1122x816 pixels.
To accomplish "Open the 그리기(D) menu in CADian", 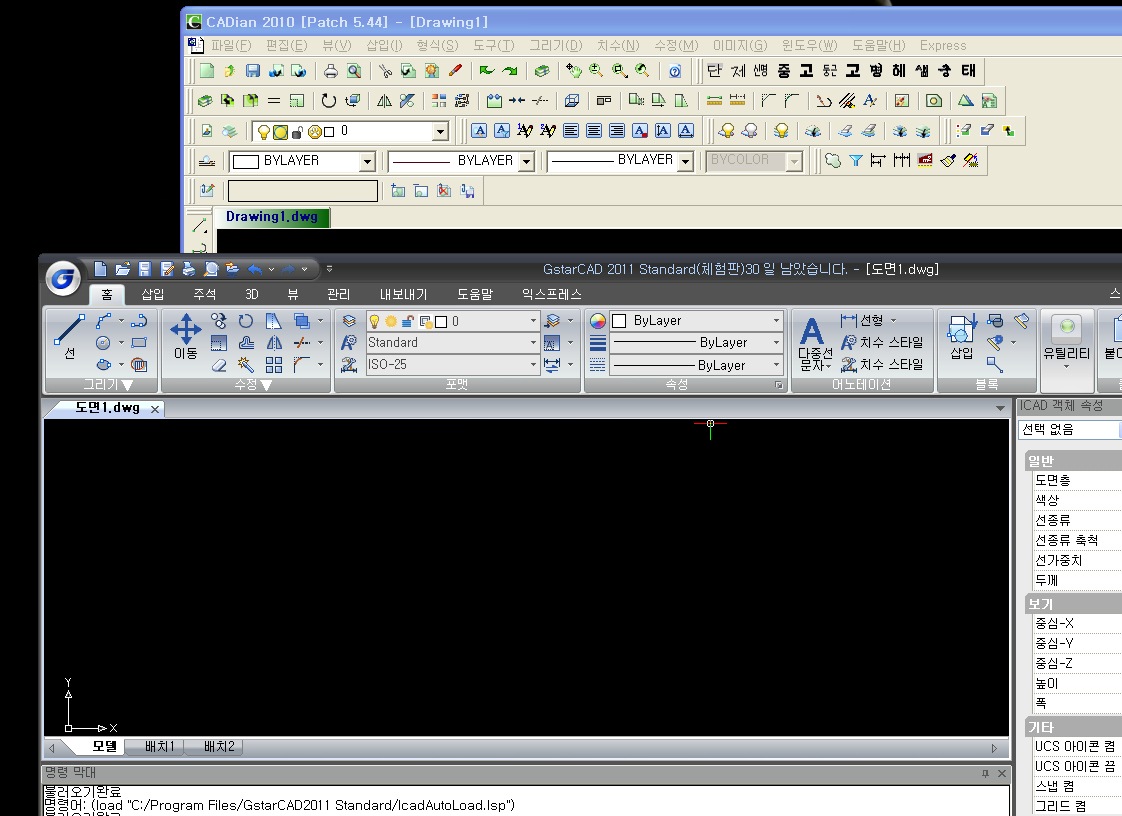I will (x=556, y=45).
